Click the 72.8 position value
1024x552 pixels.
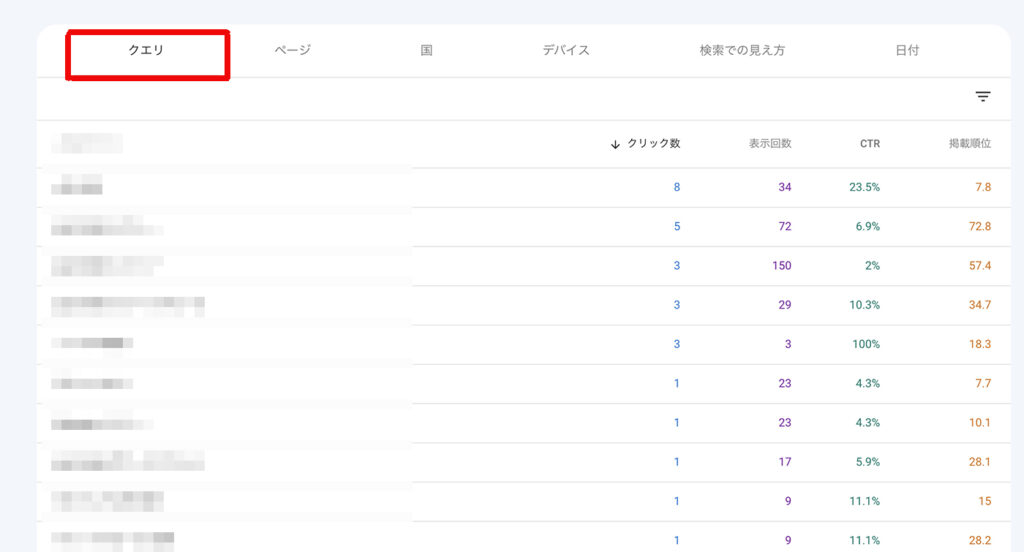point(980,226)
